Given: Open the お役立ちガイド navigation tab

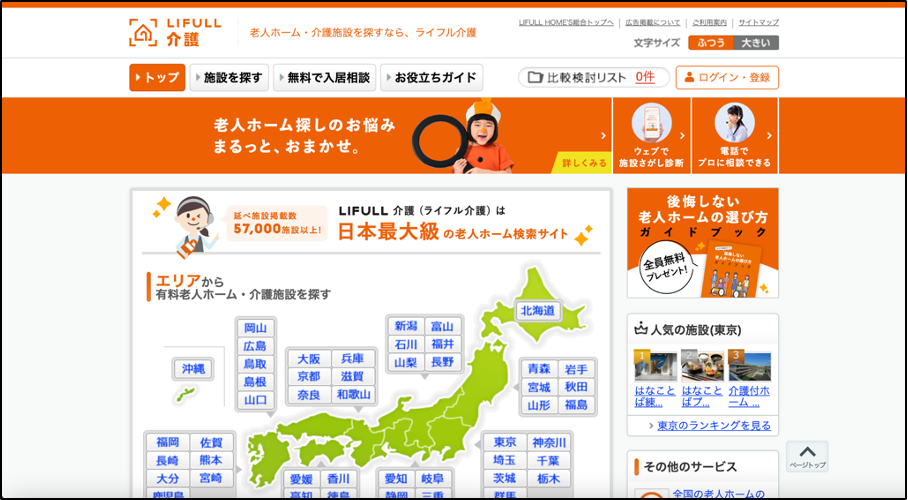Looking at the screenshot, I should pyautogui.click(x=431, y=78).
